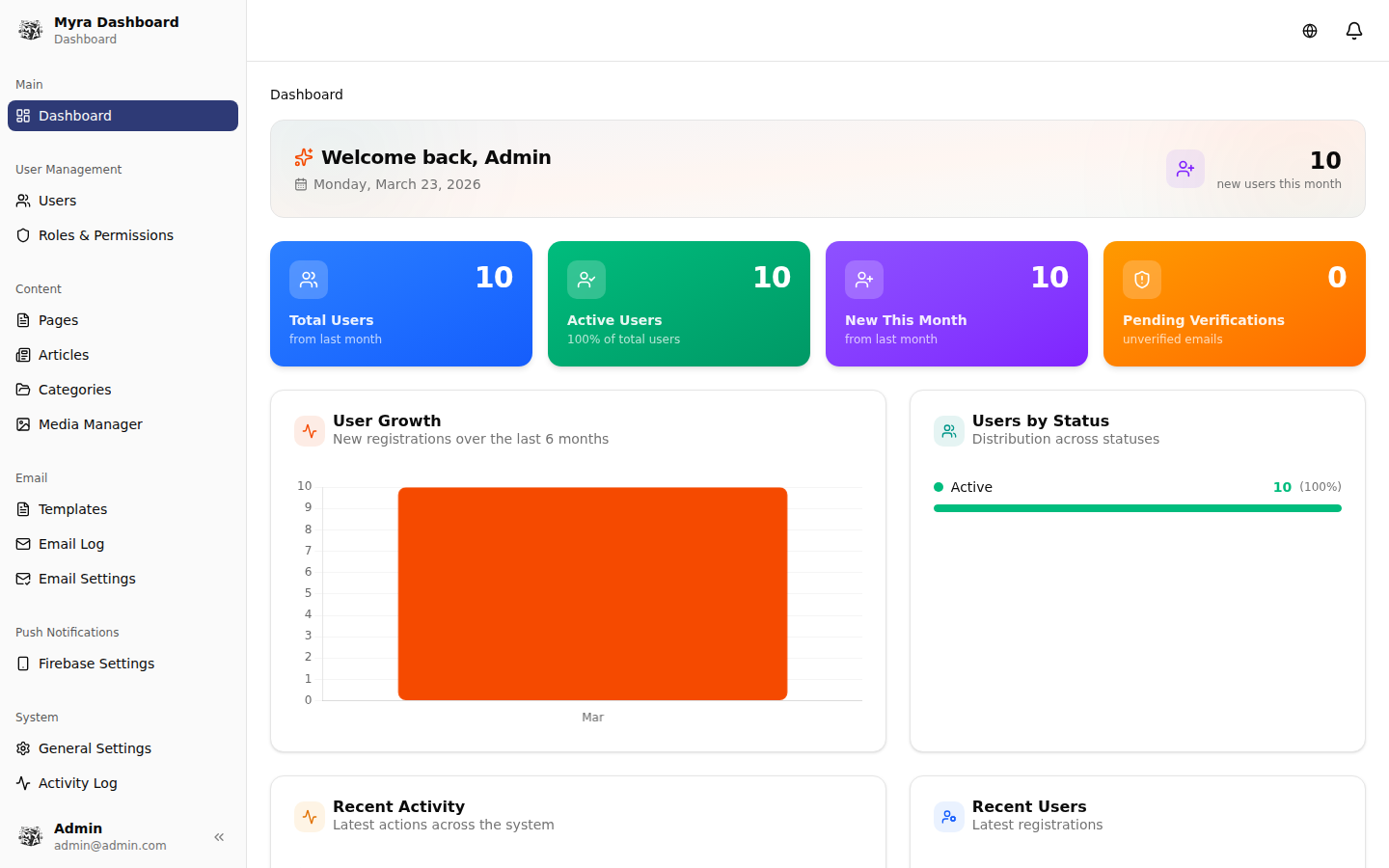
Task: View the Activity Log
Action: (x=123, y=783)
